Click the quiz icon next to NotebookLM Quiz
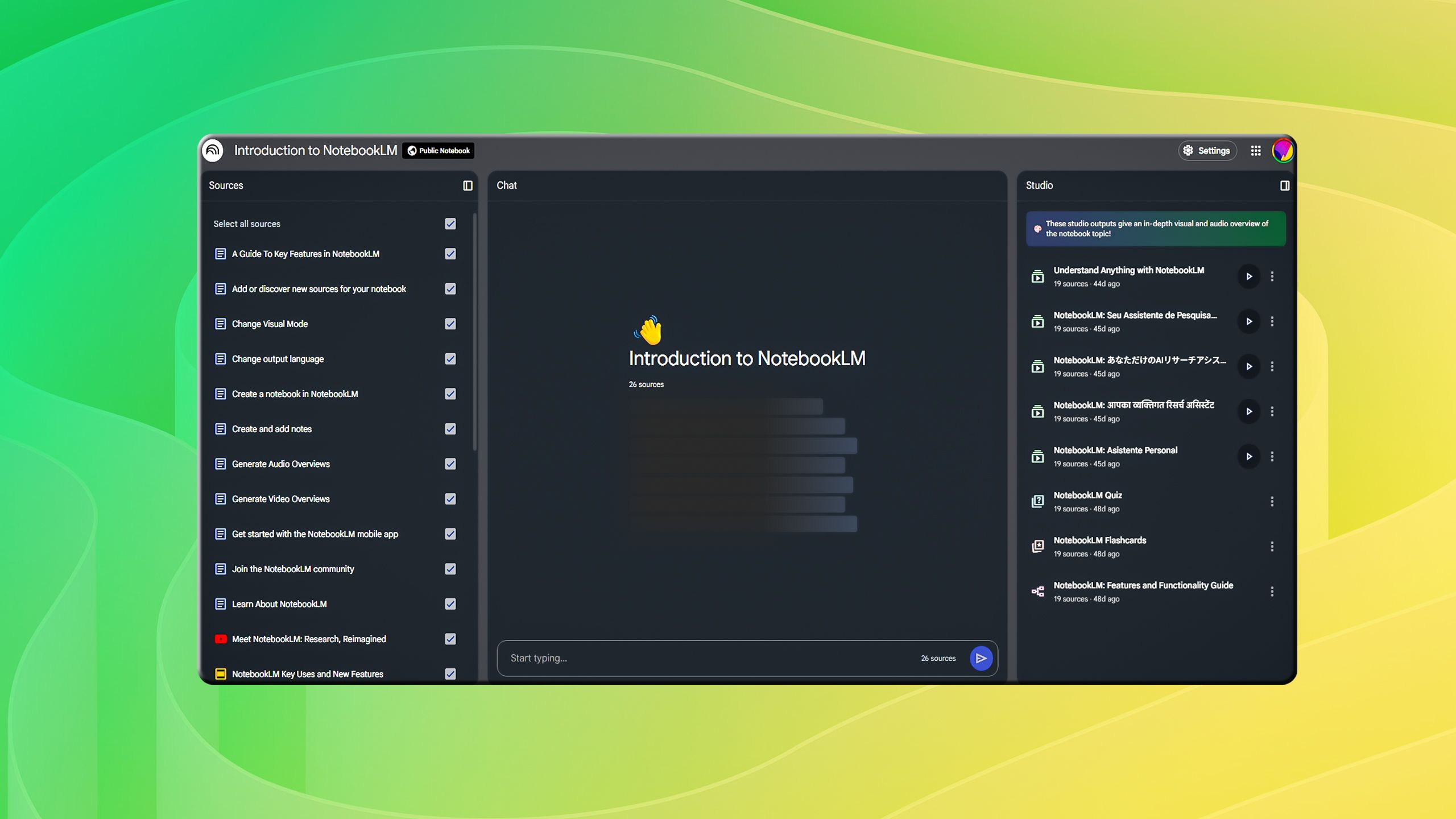 coord(1038,501)
